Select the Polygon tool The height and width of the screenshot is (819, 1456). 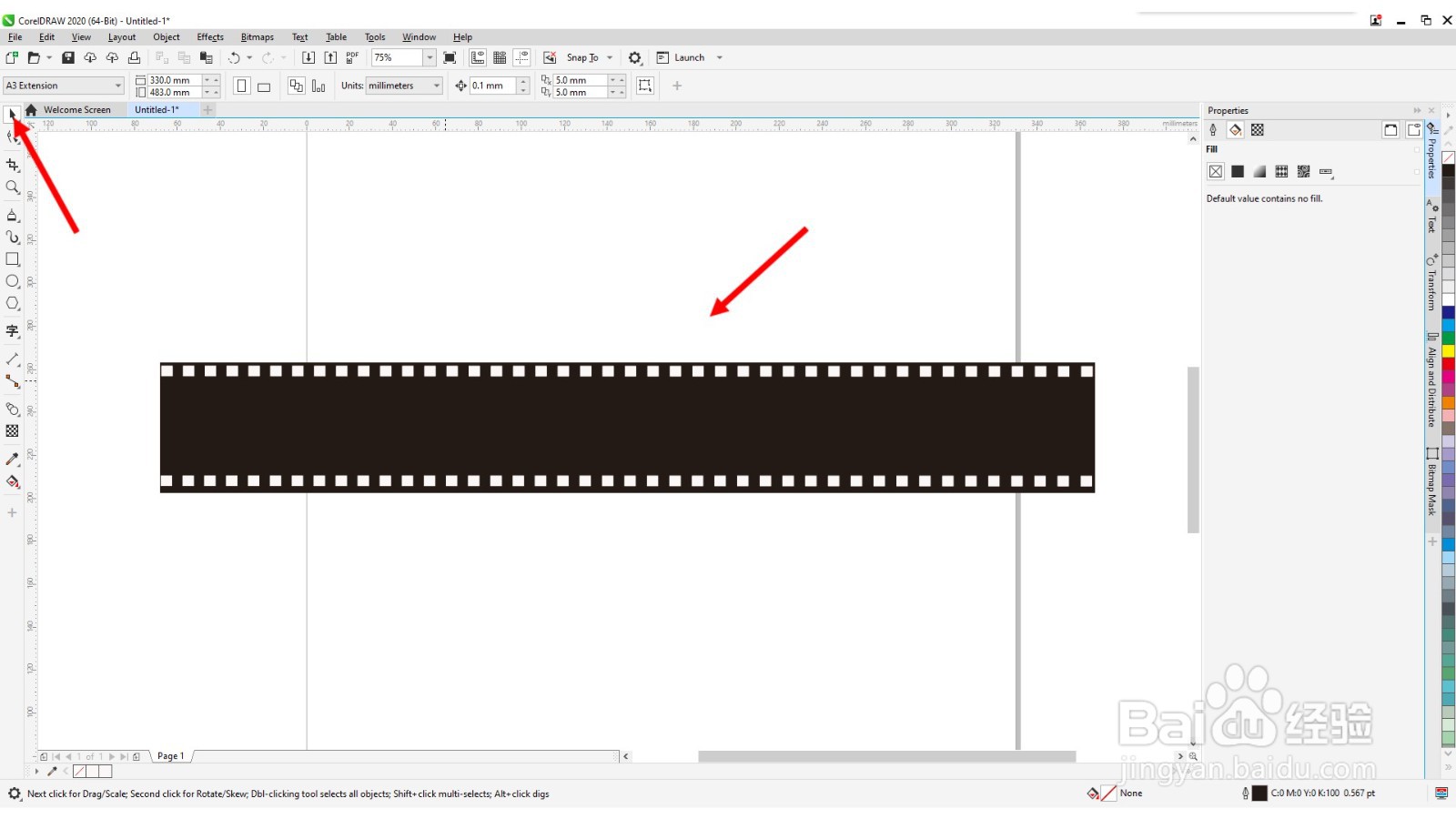[13, 303]
